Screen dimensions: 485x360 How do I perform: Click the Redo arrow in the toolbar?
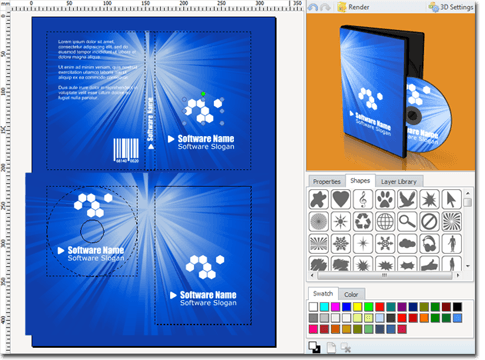point(325,7)
